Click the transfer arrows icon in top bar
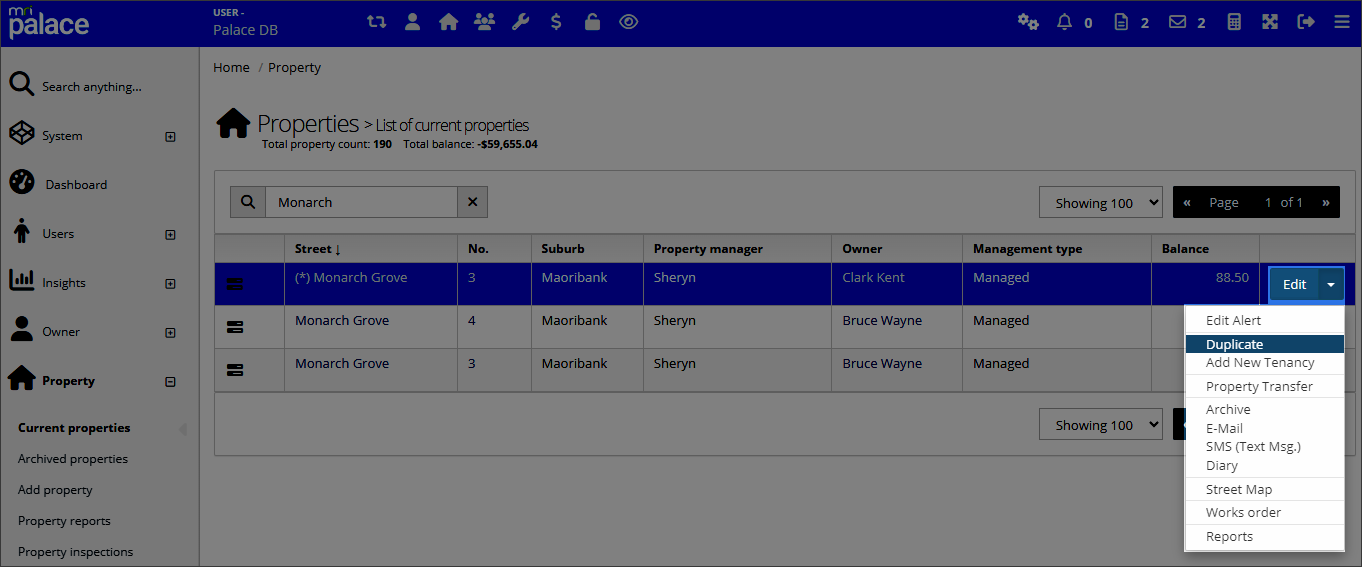 coord(376,21)
